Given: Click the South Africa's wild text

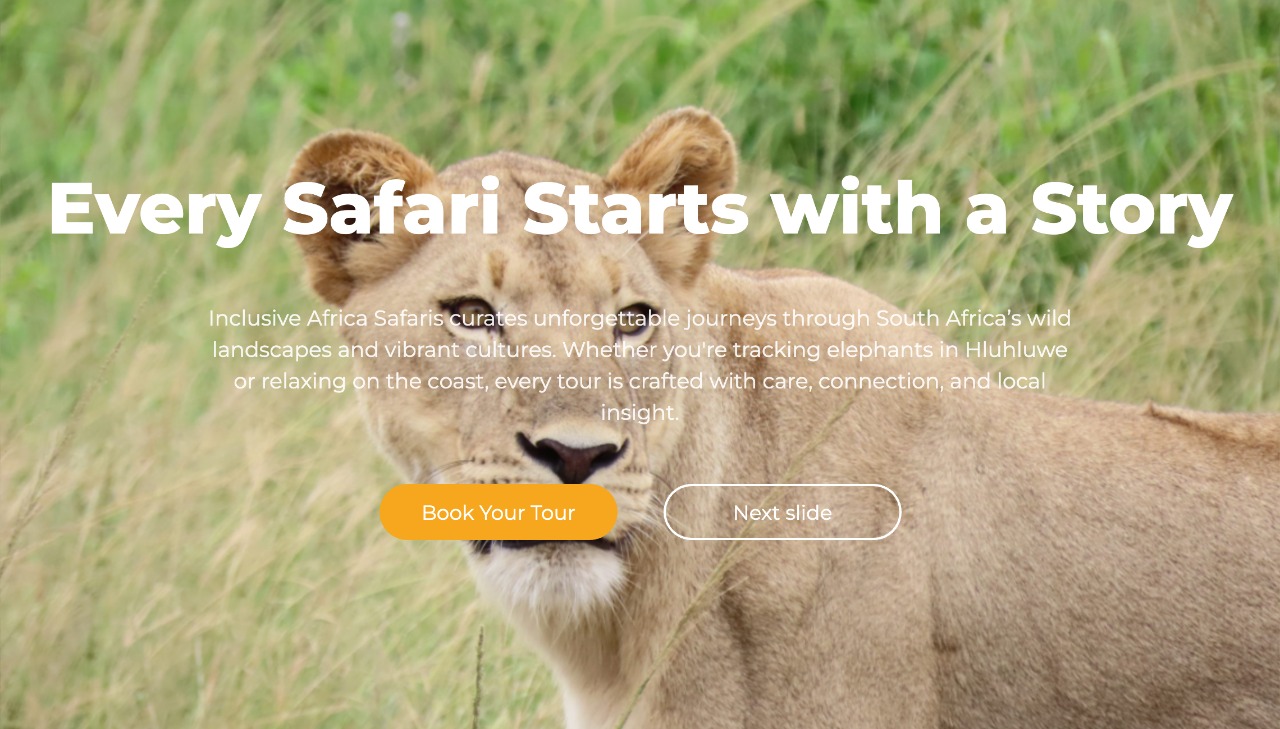Looking at the screenshot, I should (x=973, y=319).
